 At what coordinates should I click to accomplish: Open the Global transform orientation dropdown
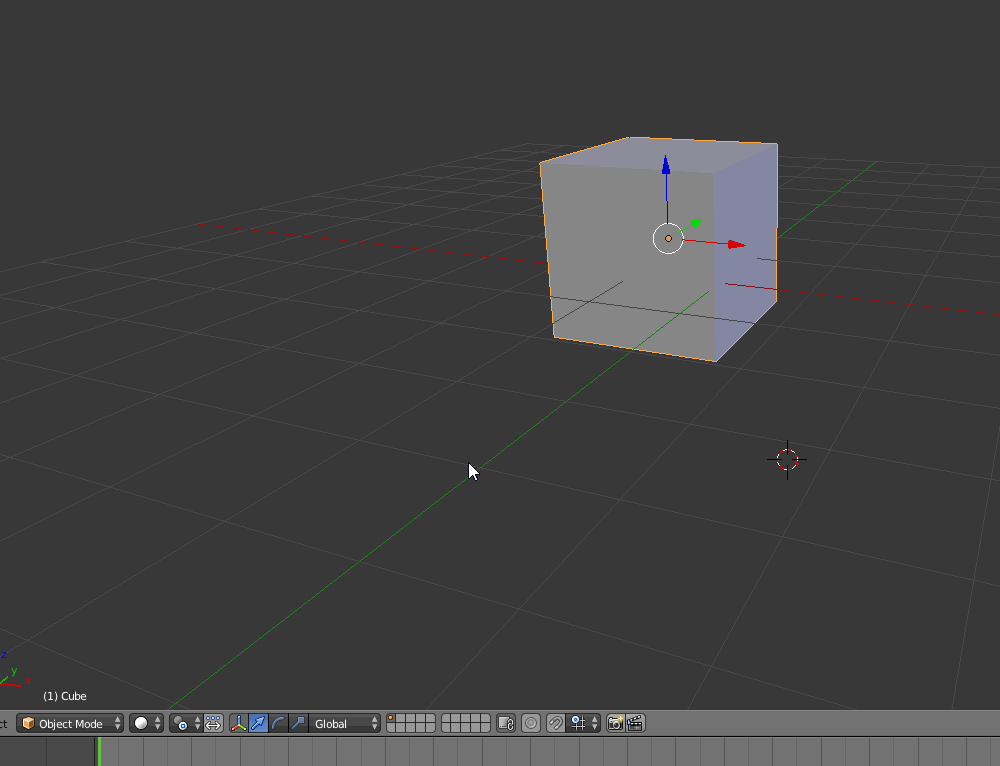[345, 723]
